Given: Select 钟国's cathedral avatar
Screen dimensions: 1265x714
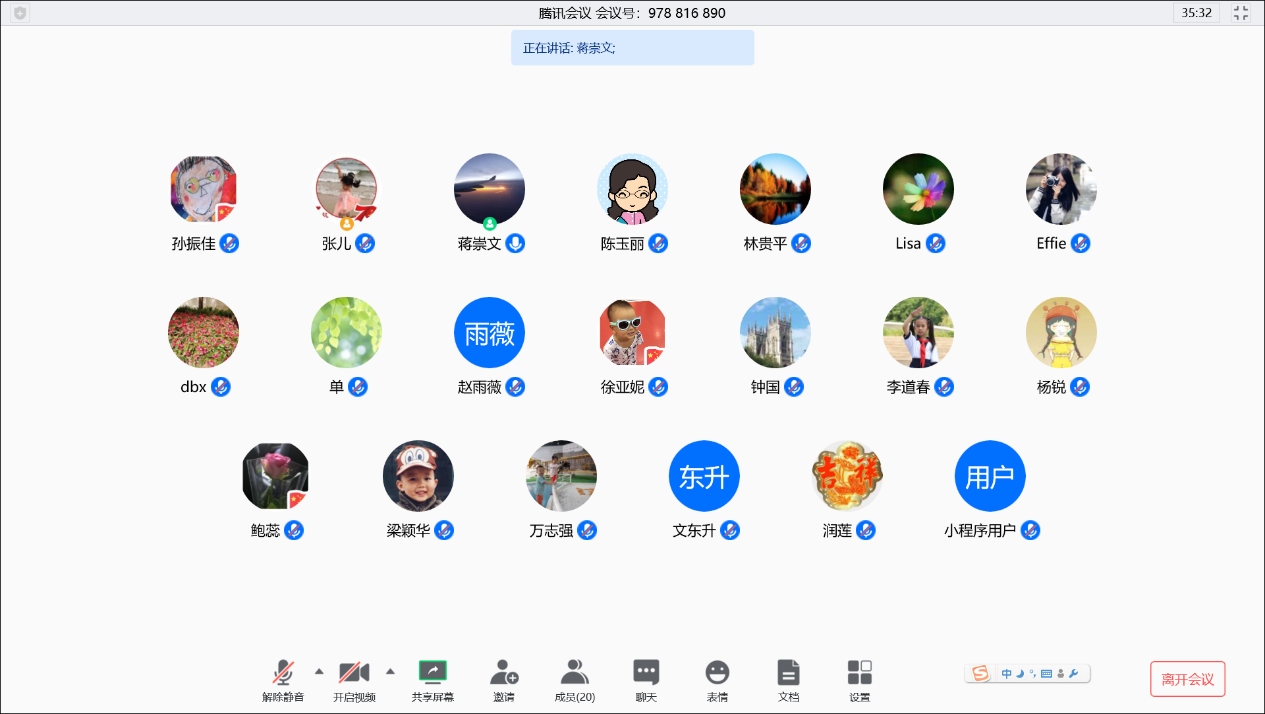Looking at the screenshot, I should (776, 332).
